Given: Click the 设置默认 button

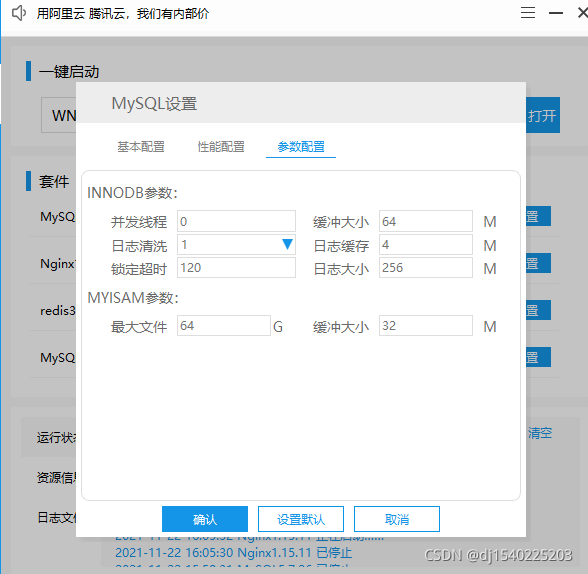Looking at the screenshot, I should coord(301,519).
